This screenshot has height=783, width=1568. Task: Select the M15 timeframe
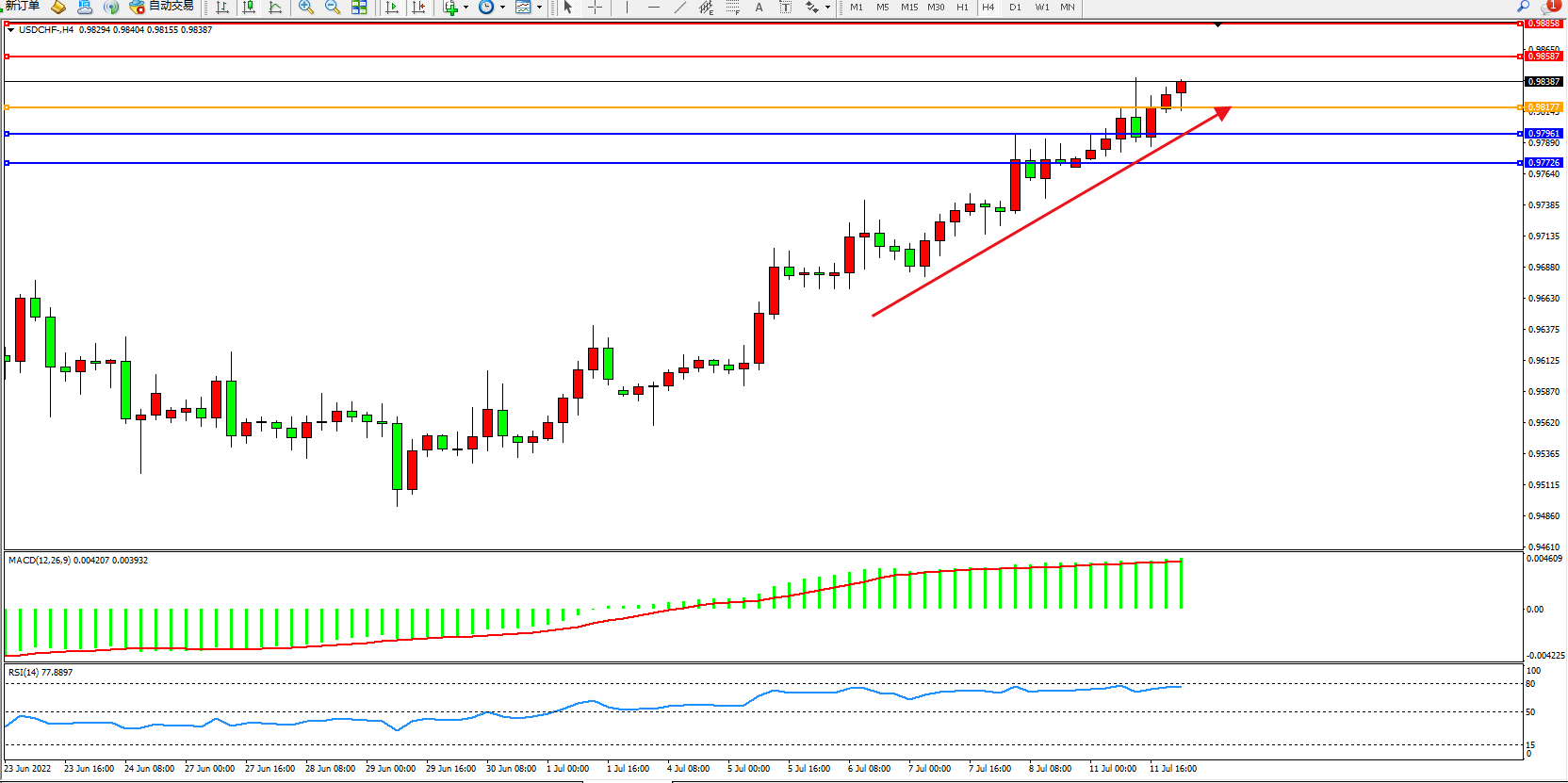point(908,8)
